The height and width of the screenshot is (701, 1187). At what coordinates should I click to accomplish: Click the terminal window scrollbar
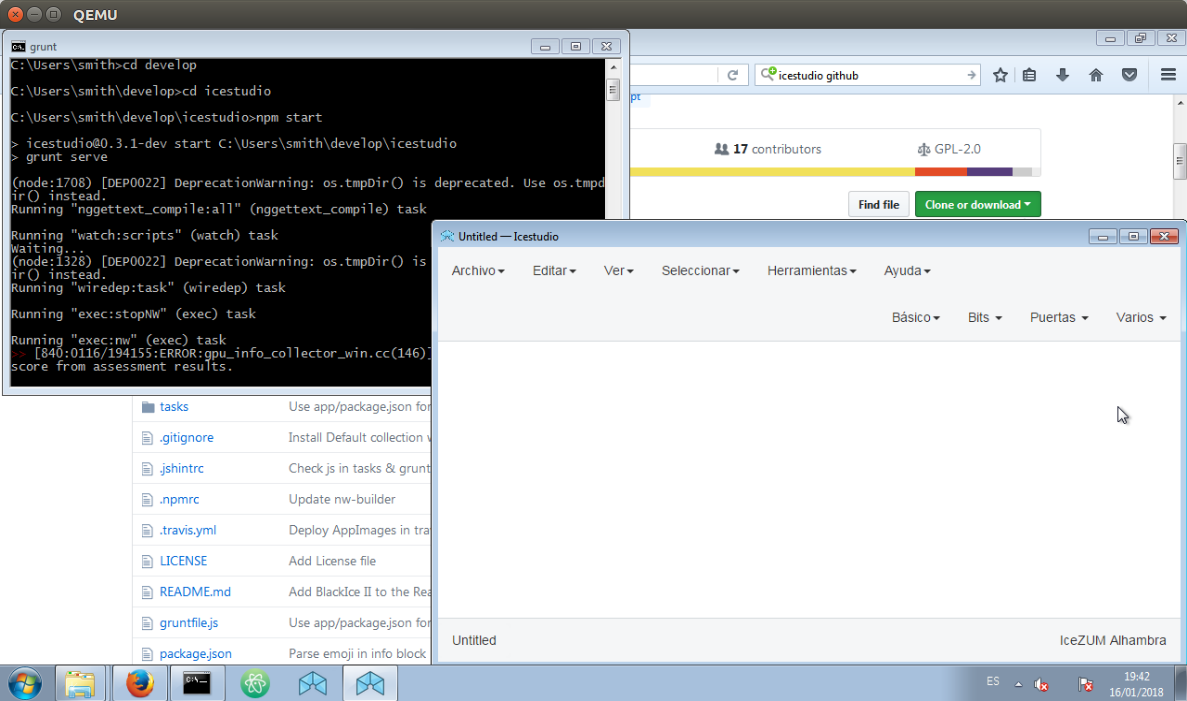[x=612, y=90]
